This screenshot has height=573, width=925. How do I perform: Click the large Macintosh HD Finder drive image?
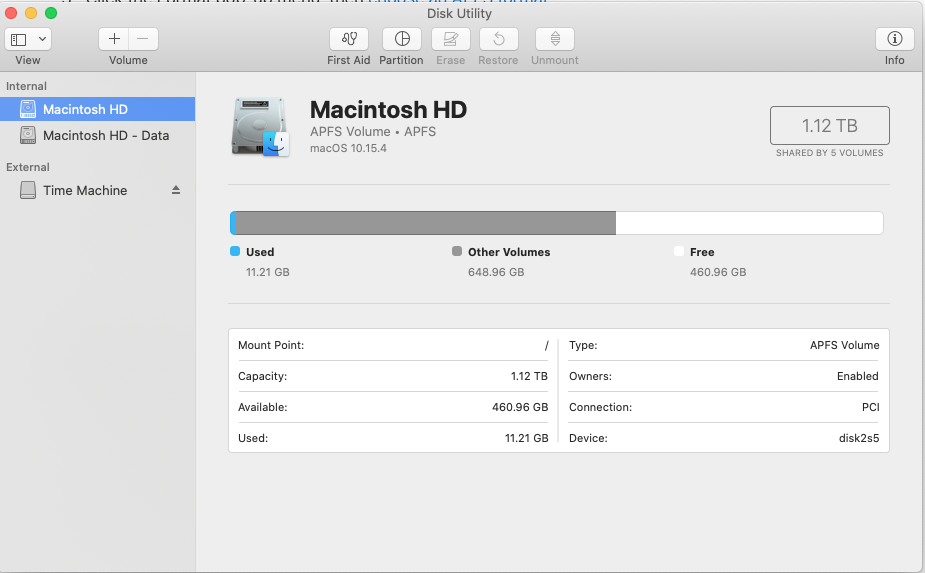260,127
